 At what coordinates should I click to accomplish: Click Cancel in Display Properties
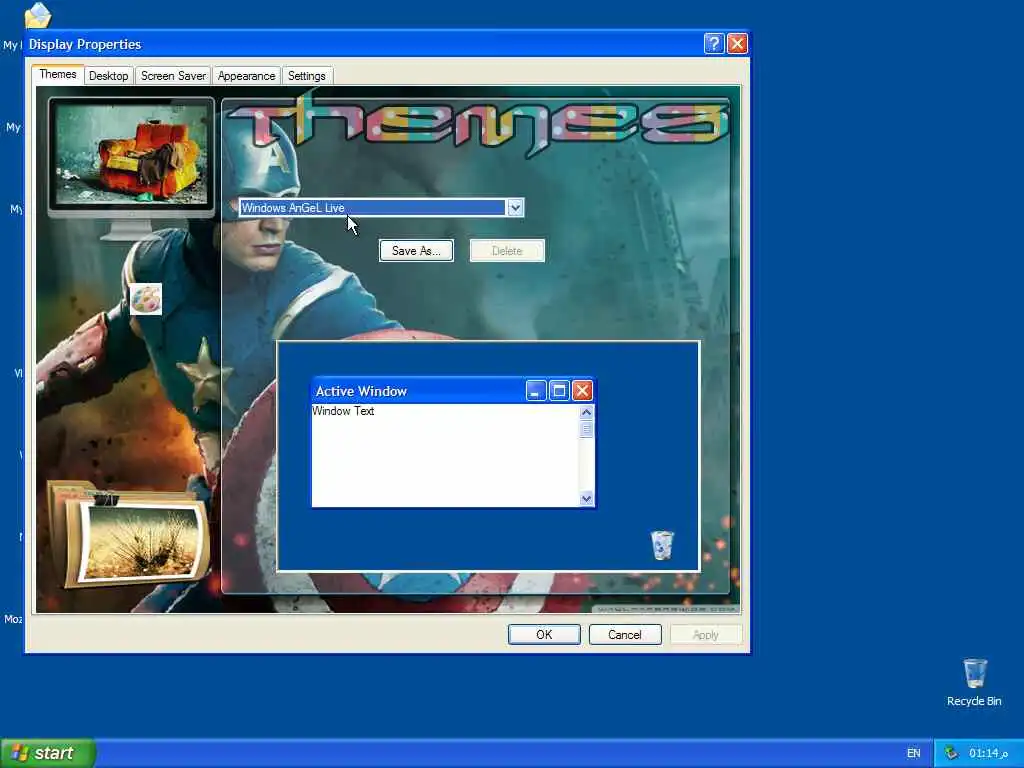click(x=625, y=635)
